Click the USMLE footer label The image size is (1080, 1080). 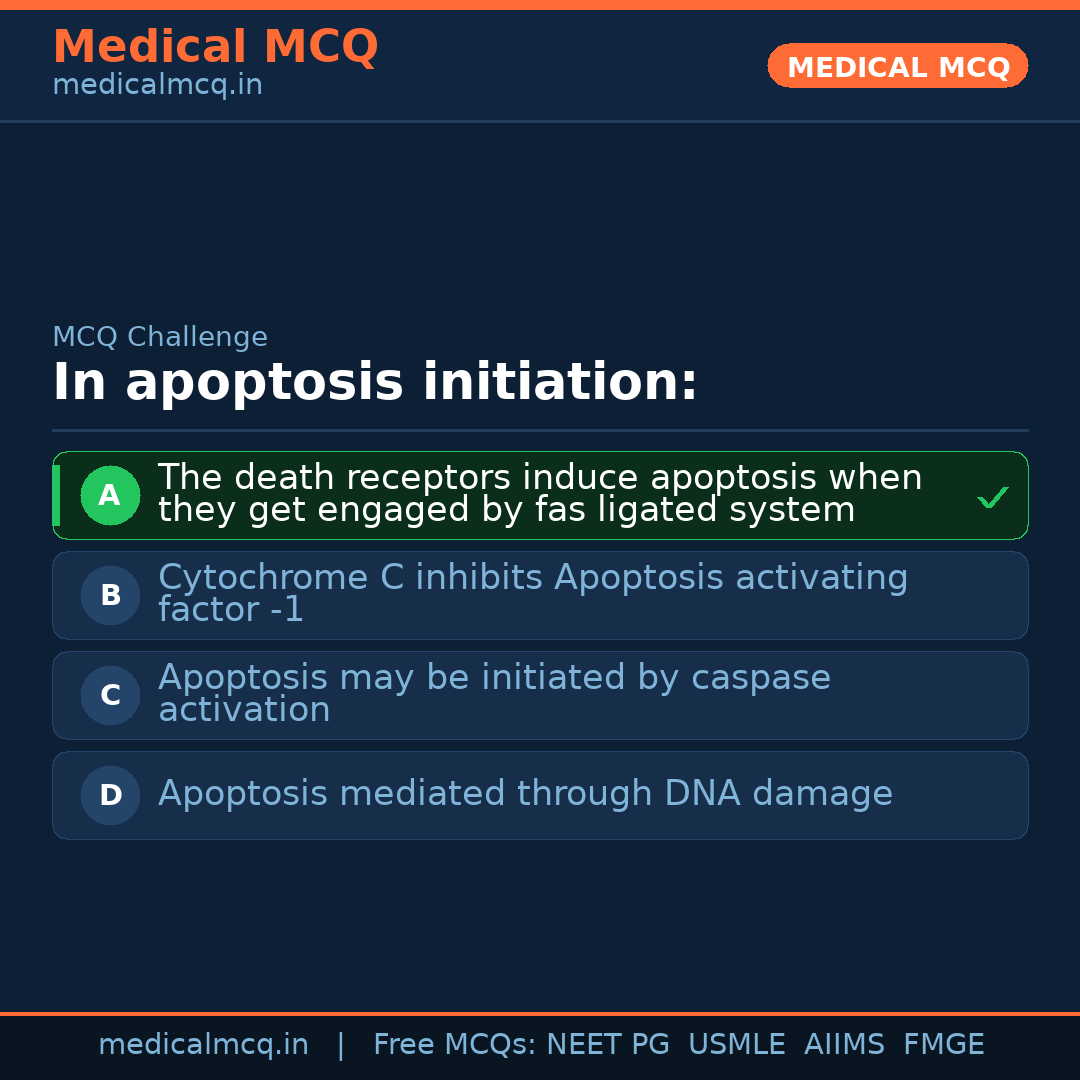[x=736, y=1045]
